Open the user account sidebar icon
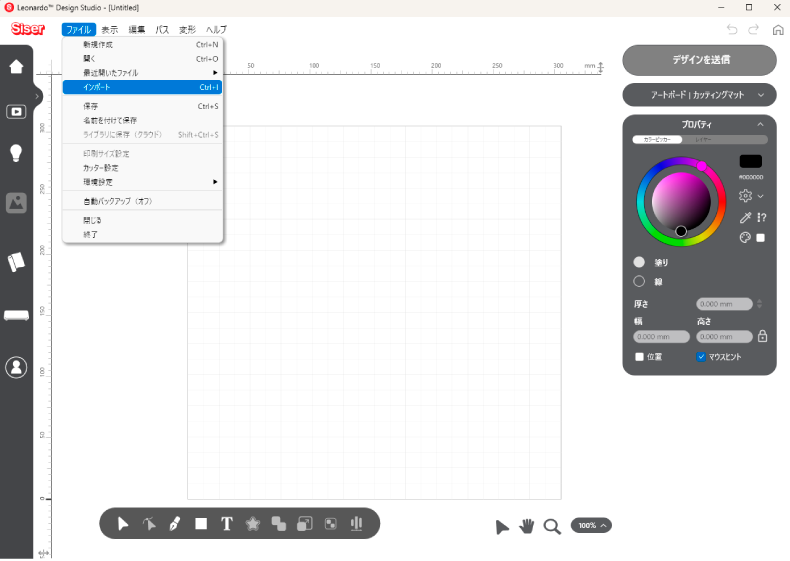Screen dimensions: 790x561 [16, 367]
